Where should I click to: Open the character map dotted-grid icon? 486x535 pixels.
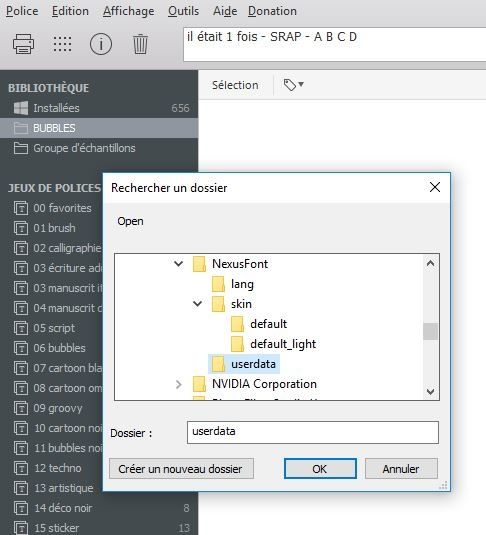coord(62,44)
